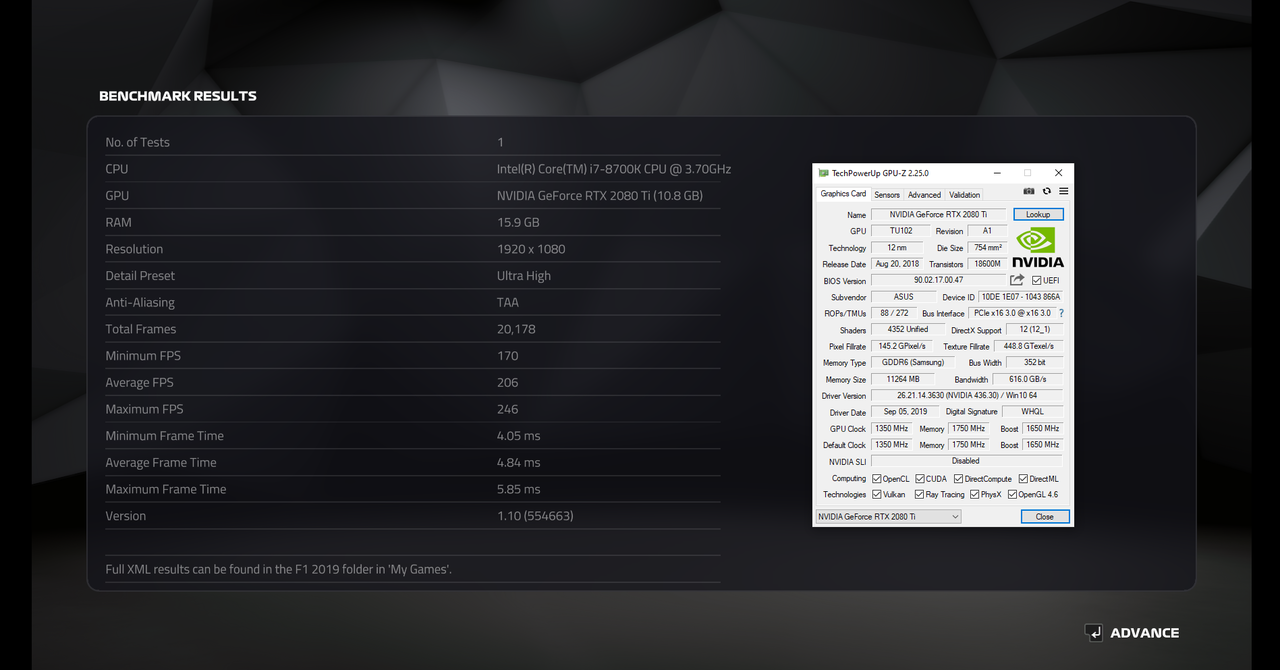Toggle the CUDA checkbox
The image size is (1280, 670).
coord(920,479)
